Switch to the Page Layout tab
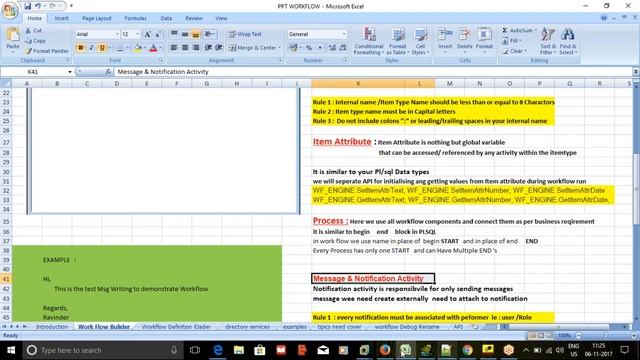The image size is (640, 360). pyautogui.click(x=97, y=18)
